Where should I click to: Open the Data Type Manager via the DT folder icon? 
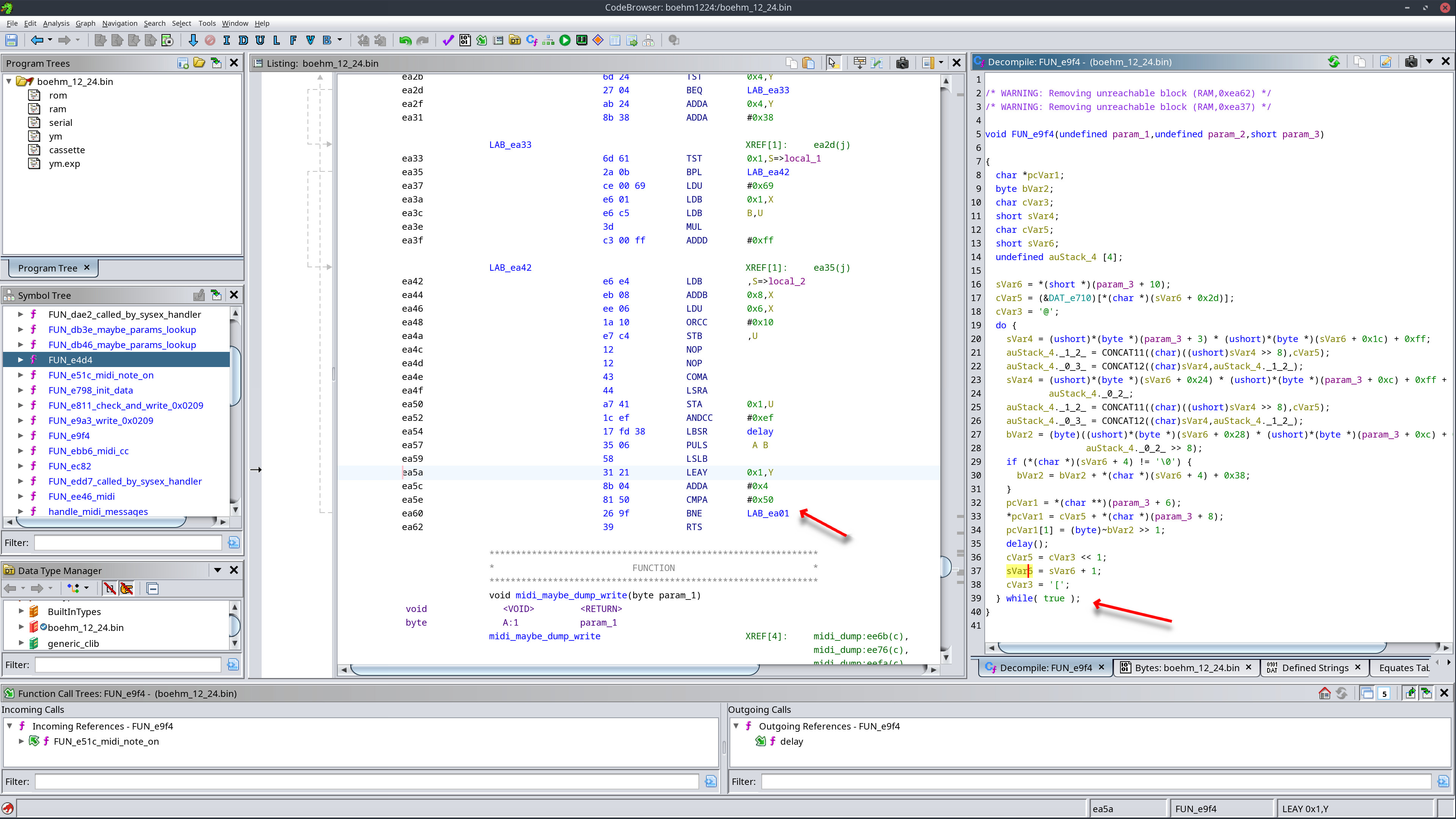pyautogui.click(x=515, y=39)
